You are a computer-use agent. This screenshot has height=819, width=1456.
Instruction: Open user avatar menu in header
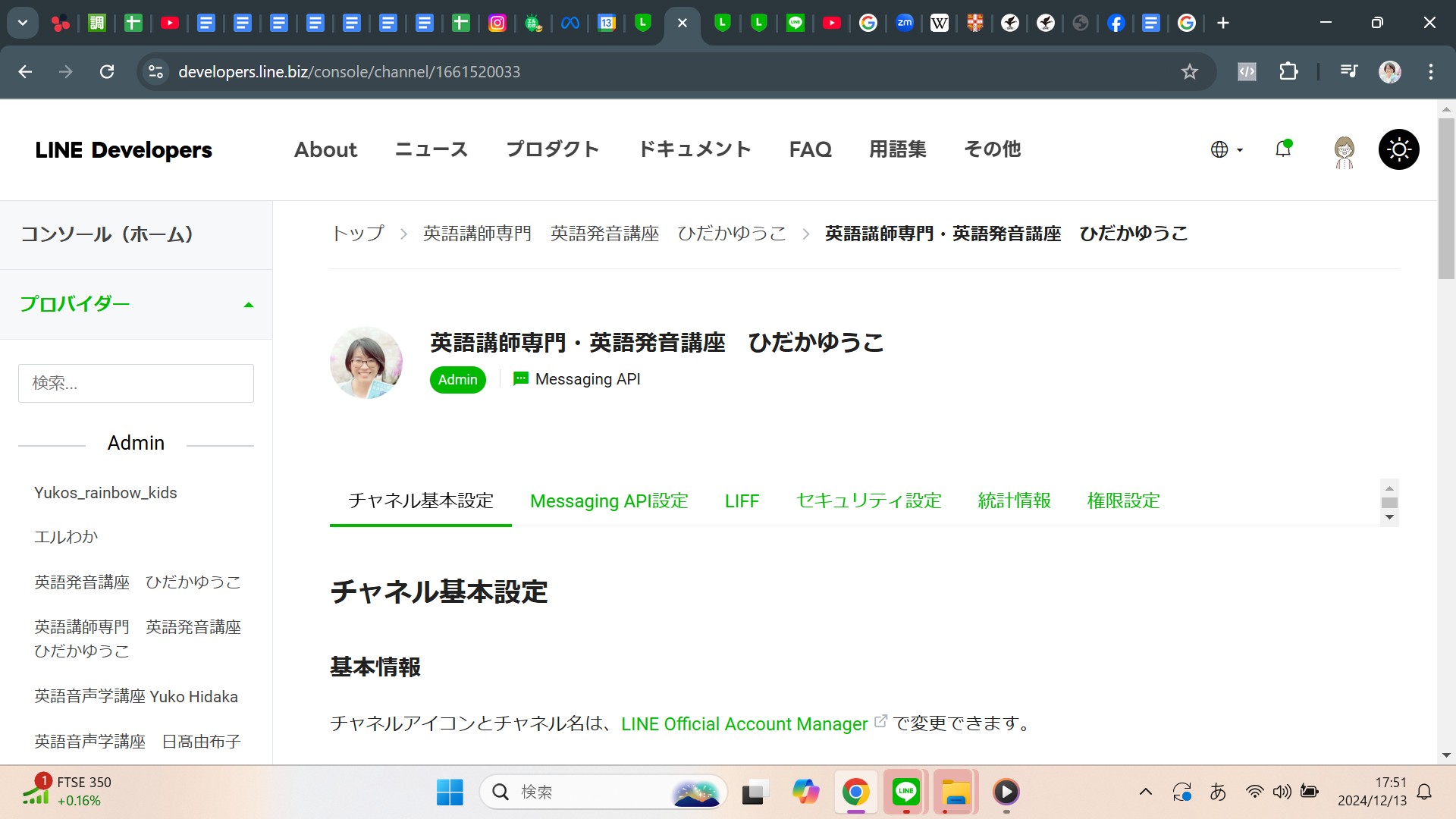click(x=1344, y=151)
